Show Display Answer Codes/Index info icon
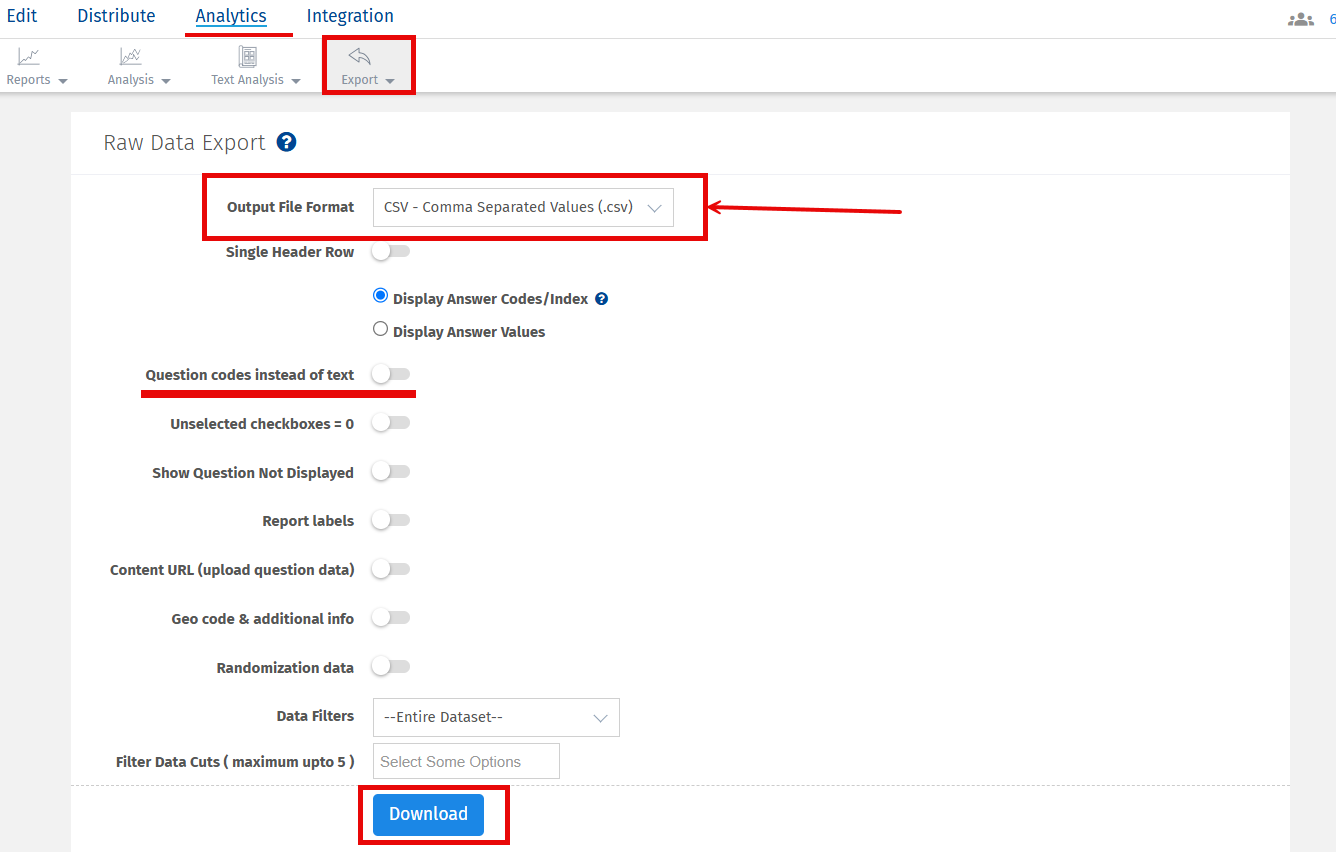The height and width of the screenshot is (852, 1336). pyautogui.click(x=602, y=299)
